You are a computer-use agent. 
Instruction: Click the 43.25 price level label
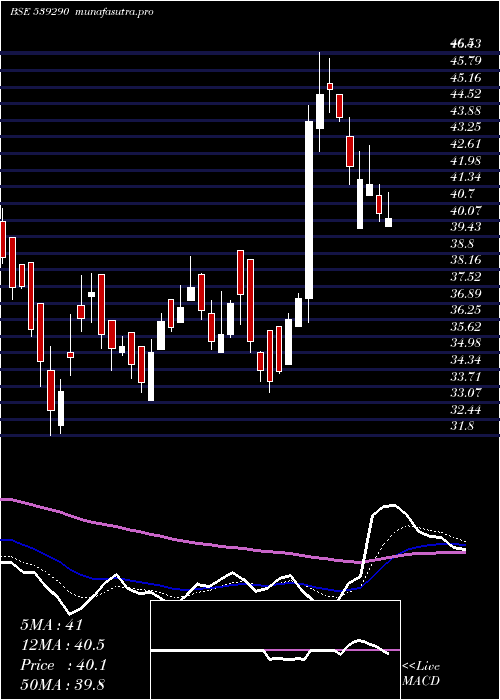pos(466,127)
